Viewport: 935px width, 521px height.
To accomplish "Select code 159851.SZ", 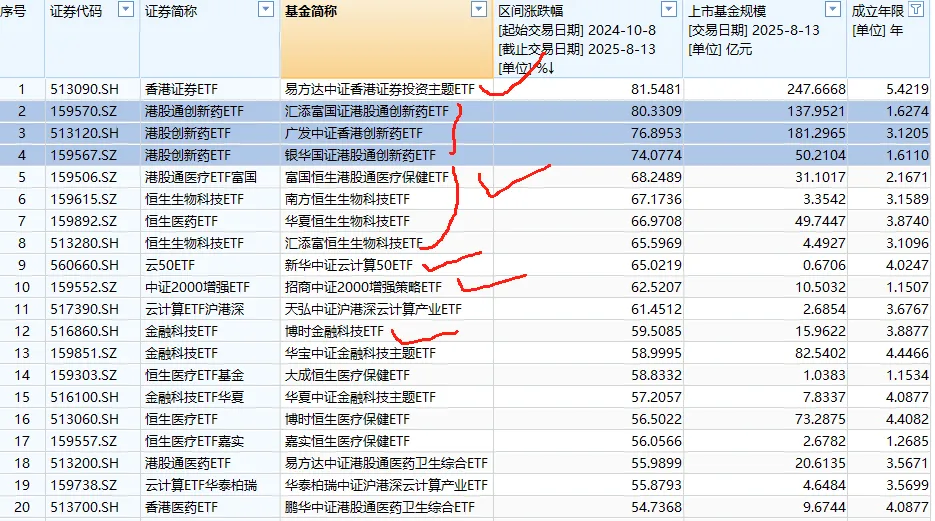I will (83, 353).
